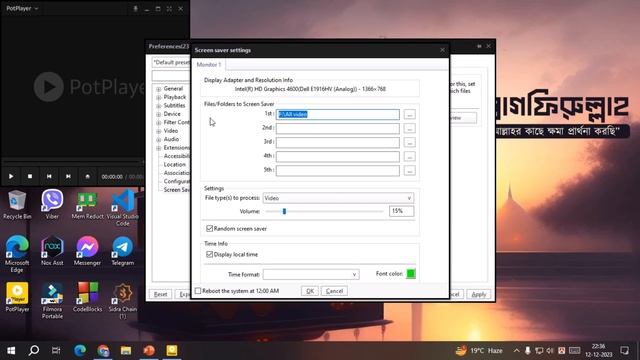The image size is (640, 360).
Task: Click PotPlayer play button
Action: coord(11,176)
